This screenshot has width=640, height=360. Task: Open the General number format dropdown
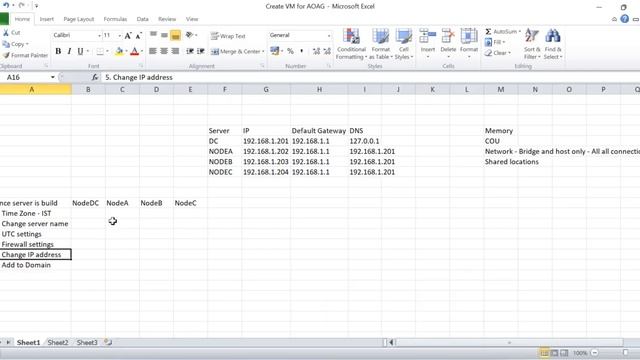click(x=329, y=36)
